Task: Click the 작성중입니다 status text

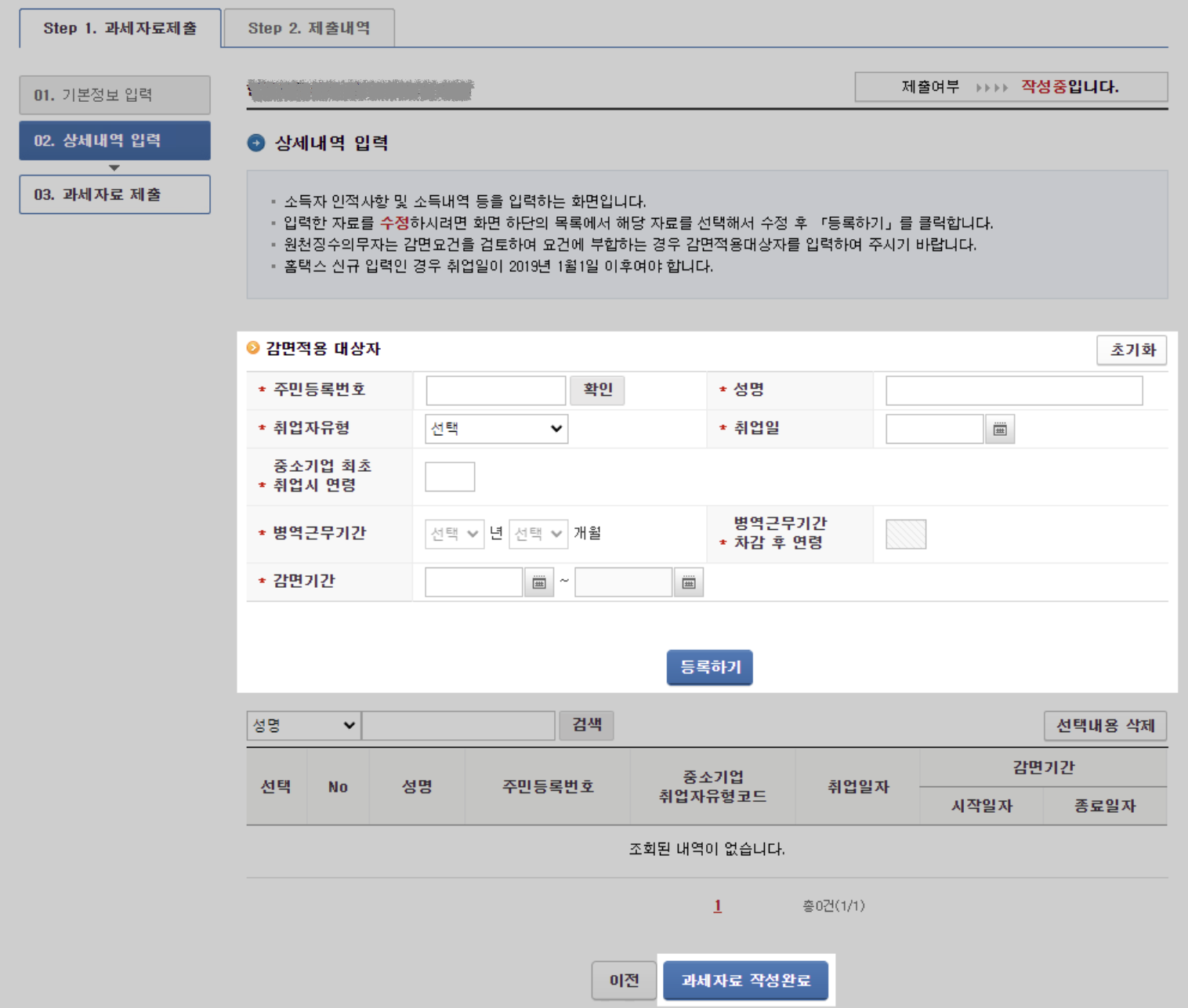Action: (x=1070, y=86)
